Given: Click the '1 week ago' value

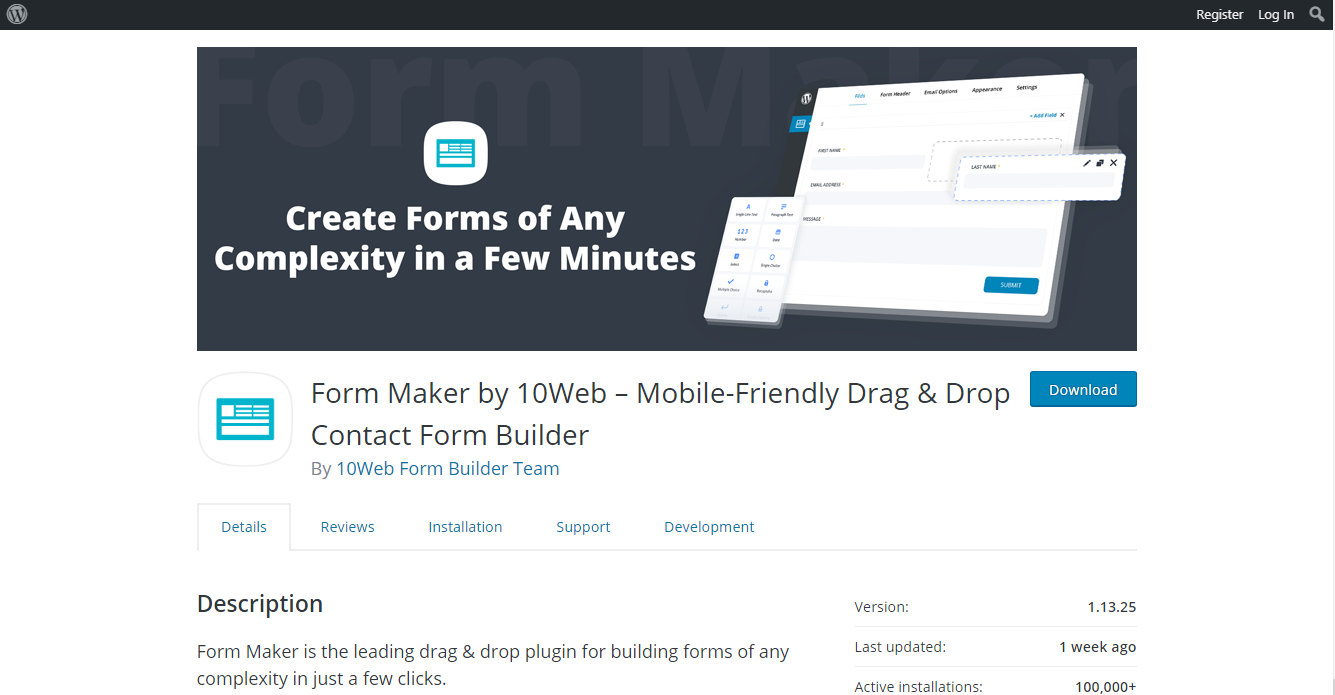Looking at the screenshot, I should coord(1098,647).
